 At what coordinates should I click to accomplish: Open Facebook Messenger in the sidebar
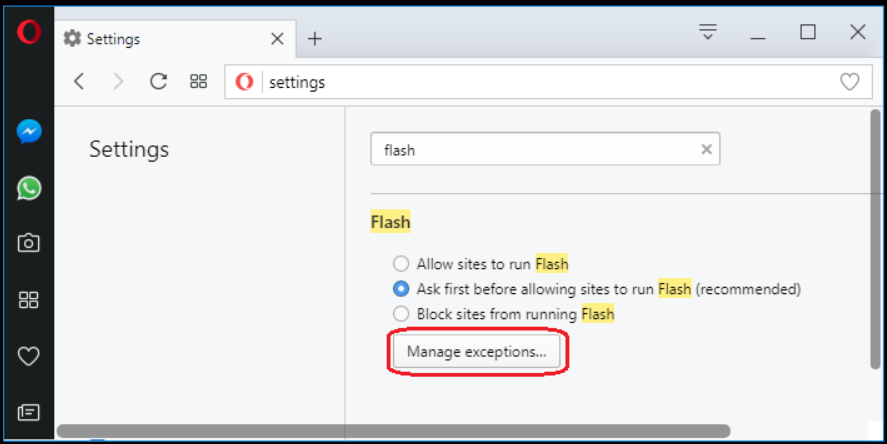29,131
